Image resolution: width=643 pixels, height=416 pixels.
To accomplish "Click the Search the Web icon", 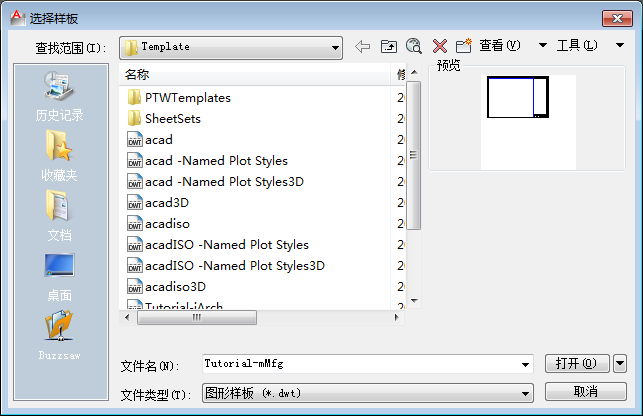I will [414, 46].
